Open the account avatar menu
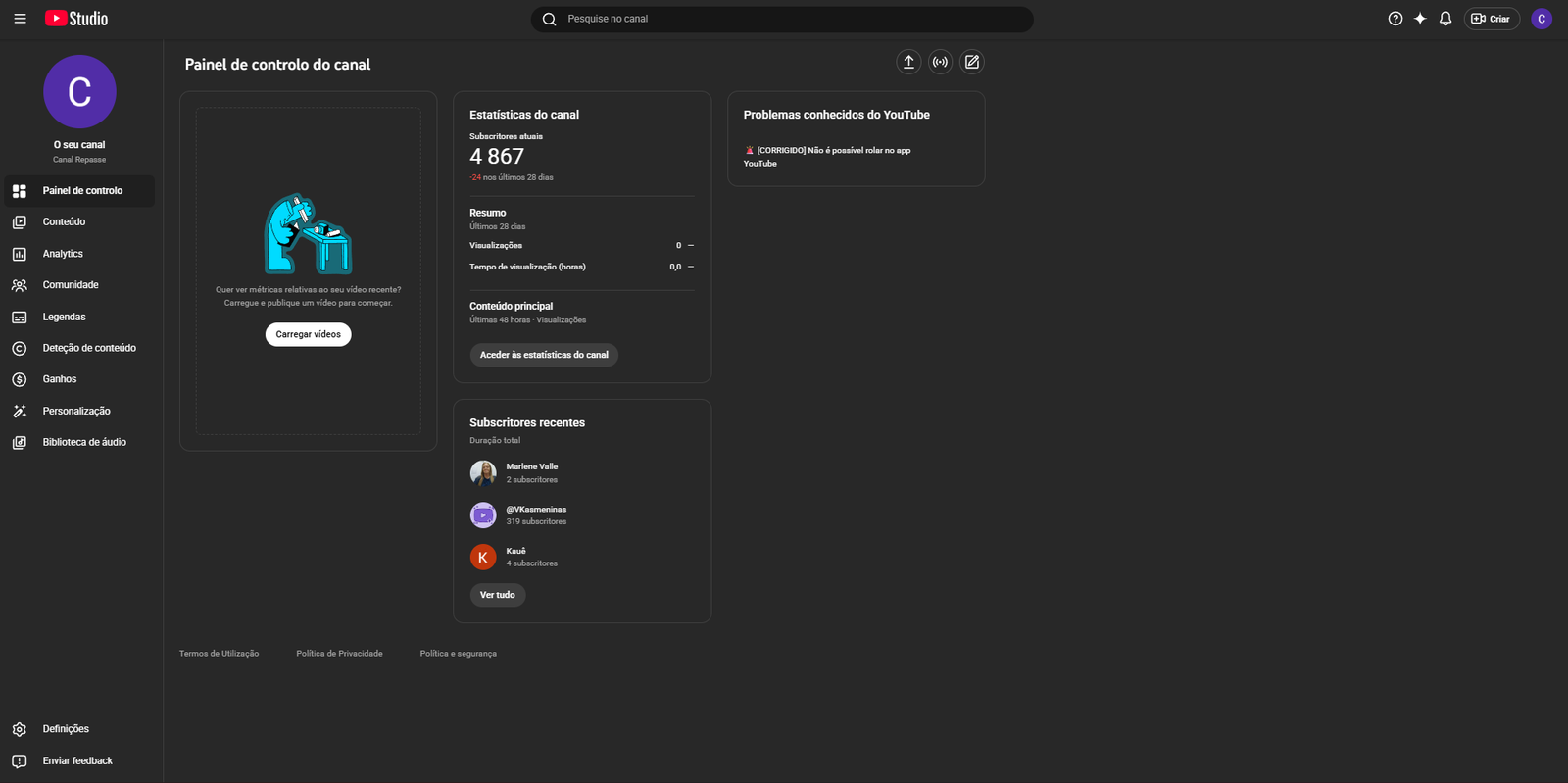This screenshot has width=1568, height=783. tap(1542, 19)
